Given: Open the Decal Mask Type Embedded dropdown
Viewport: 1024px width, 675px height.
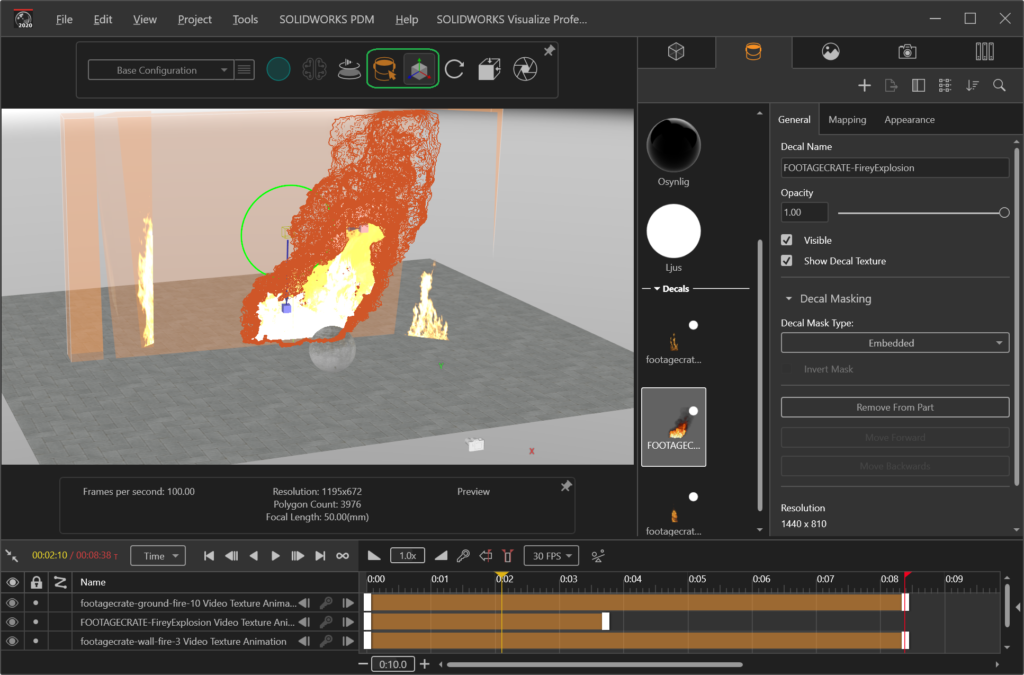Looking at the screenshot, I should 894,343.
